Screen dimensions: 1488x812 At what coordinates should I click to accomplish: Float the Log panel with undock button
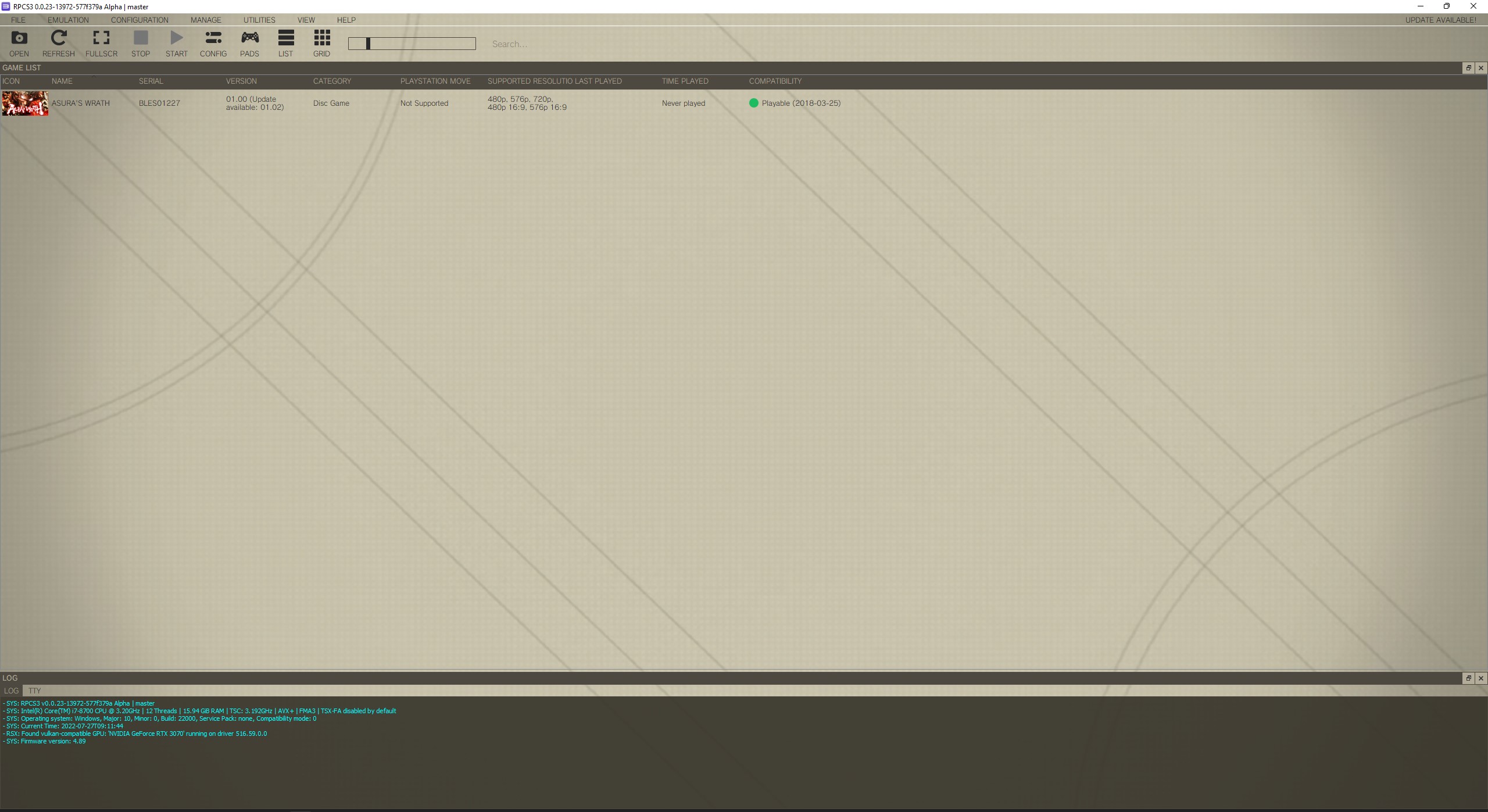tap(1468, 678)
